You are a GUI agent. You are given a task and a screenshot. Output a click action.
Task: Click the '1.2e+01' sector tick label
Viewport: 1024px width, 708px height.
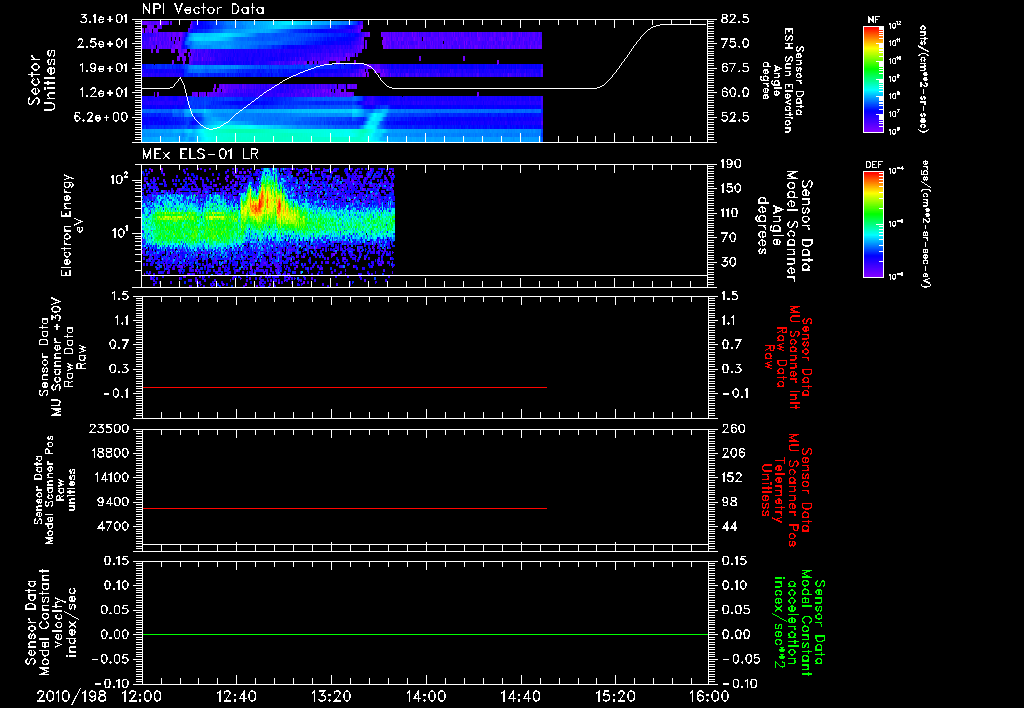104,93
